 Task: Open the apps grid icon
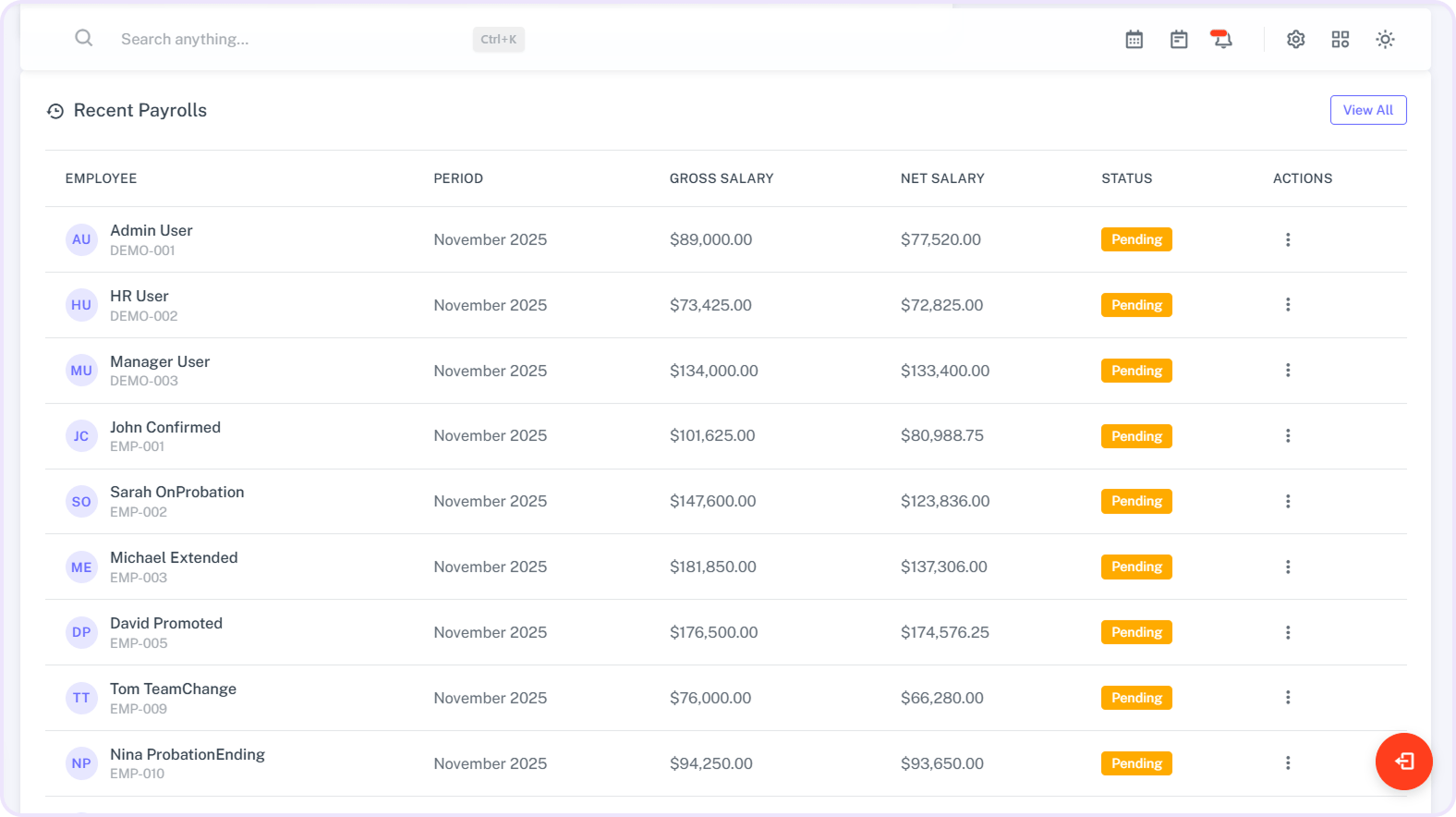pos(1340,40)
